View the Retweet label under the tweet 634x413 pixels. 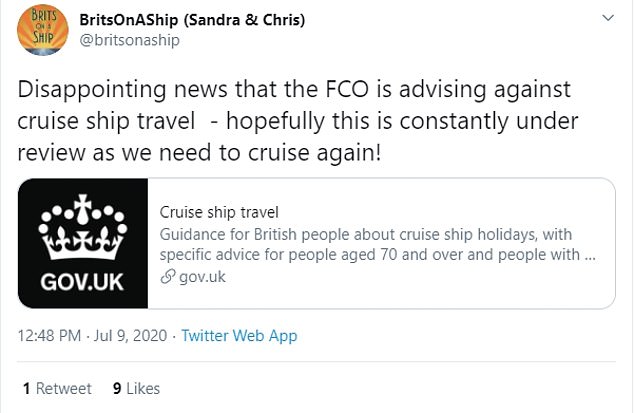tap(64, 388)
